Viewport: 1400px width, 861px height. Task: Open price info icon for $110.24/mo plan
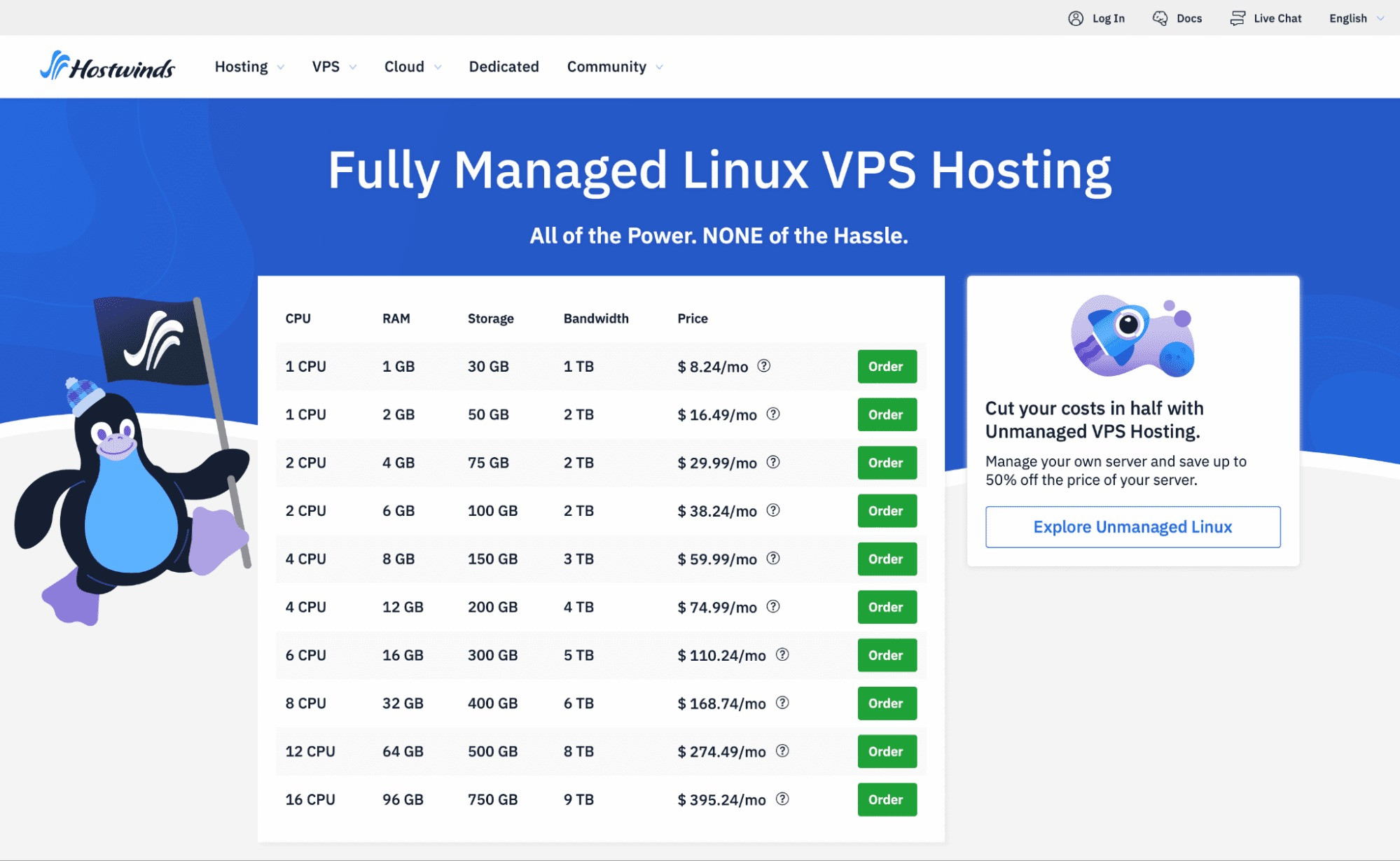(x=782, y=654)
